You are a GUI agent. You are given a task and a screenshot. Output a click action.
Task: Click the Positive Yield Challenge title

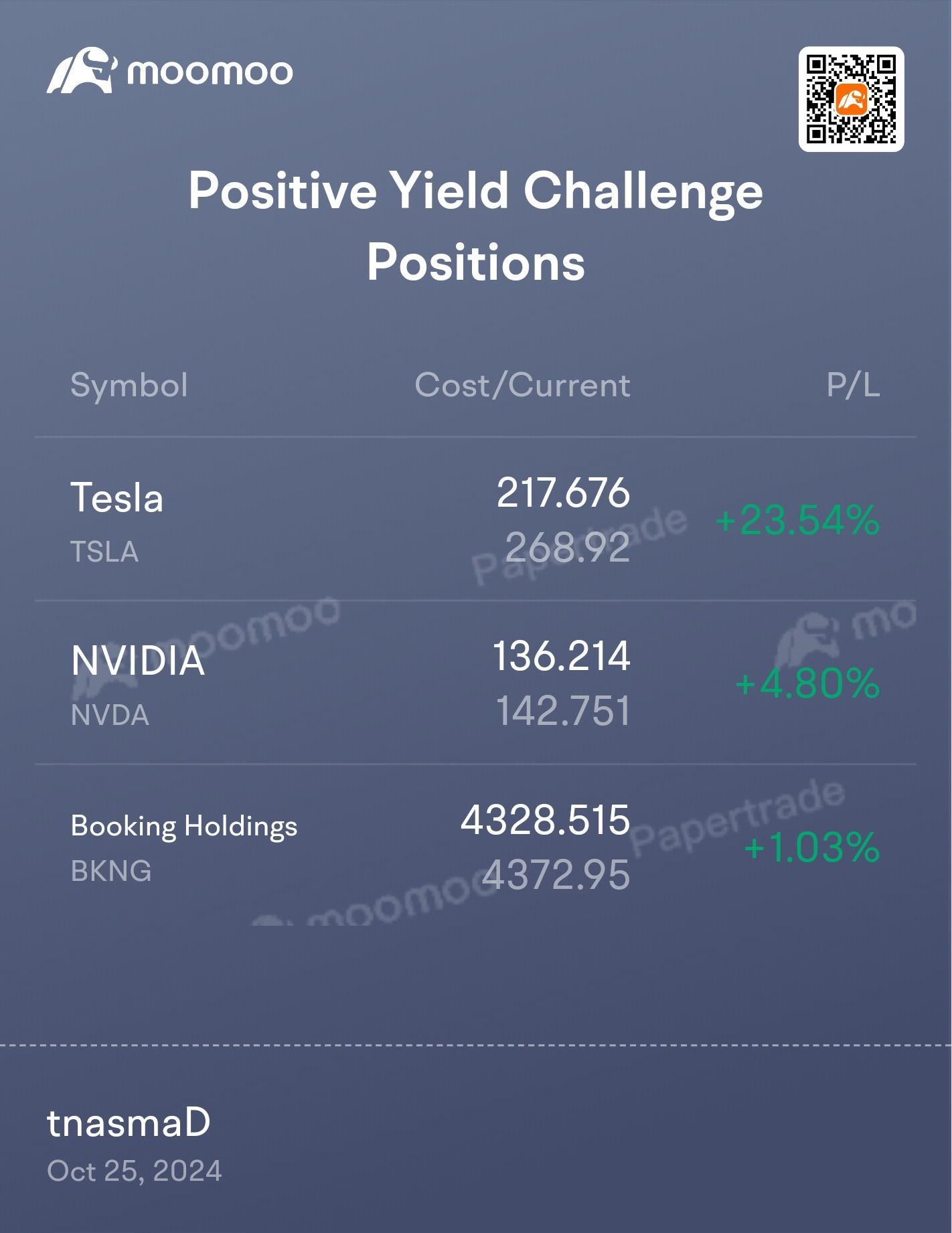(x=475, y=190)
